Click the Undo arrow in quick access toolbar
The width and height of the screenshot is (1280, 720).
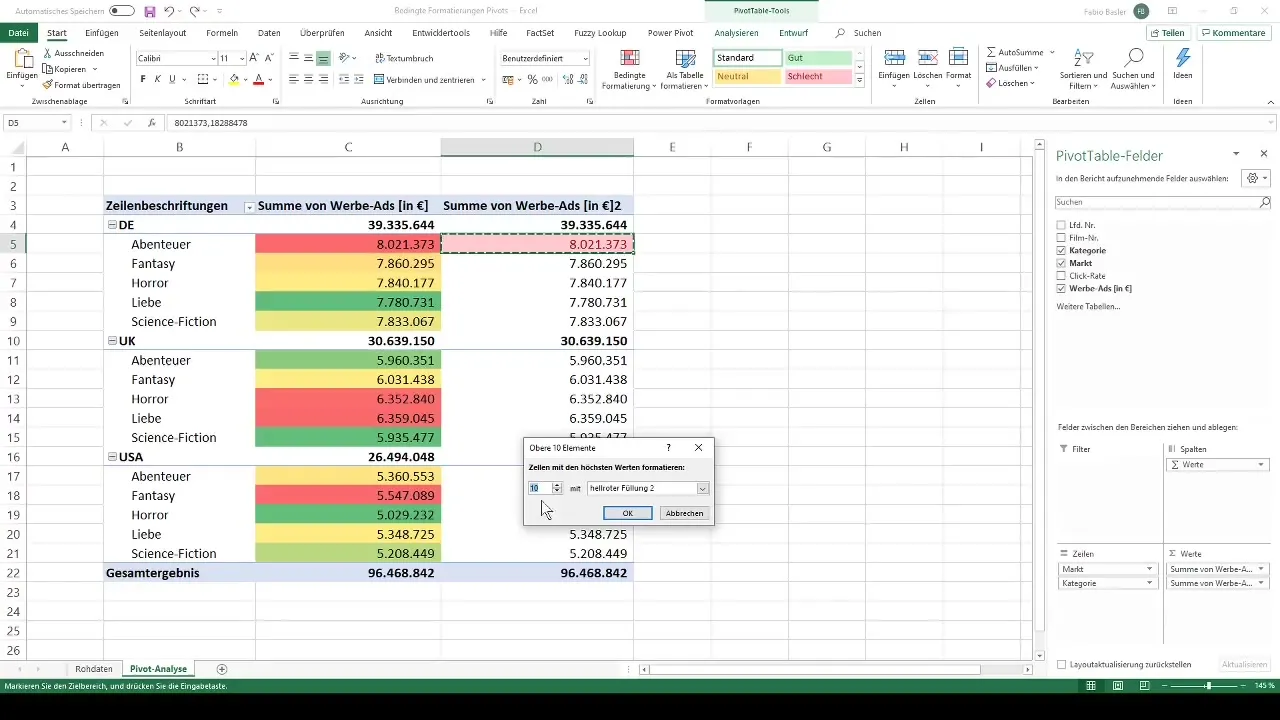[x=170, y=11]
